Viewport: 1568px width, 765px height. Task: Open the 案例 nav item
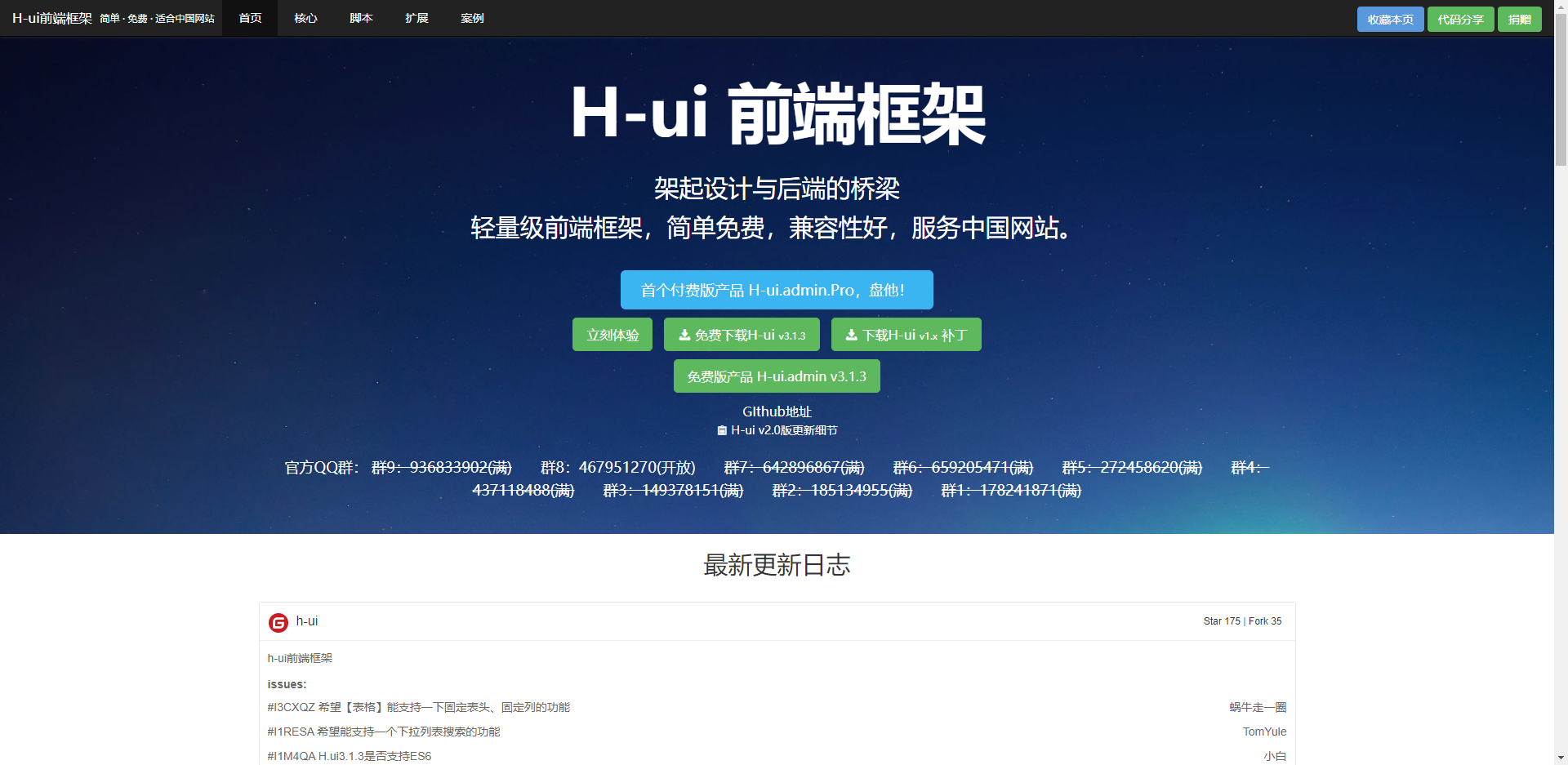pos(472,18)
